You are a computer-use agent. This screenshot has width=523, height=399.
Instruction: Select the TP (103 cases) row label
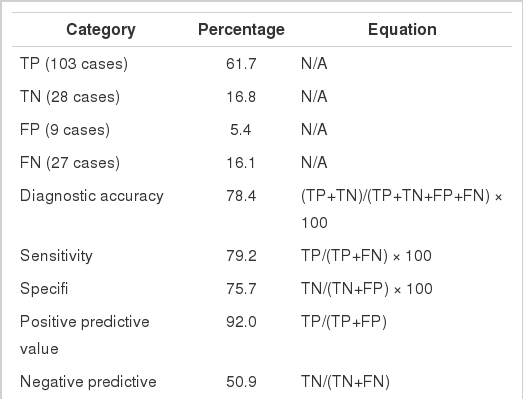[x=74, y=64]
